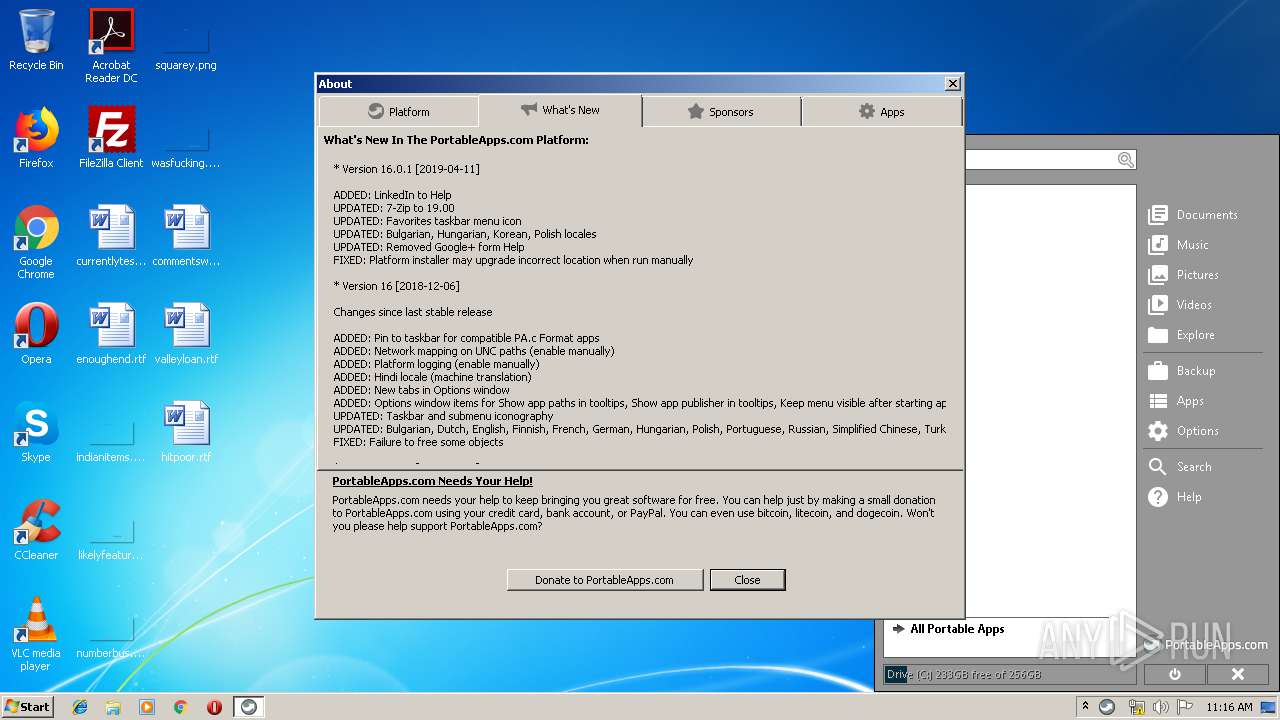Close the About window with X

click(953, 84)
